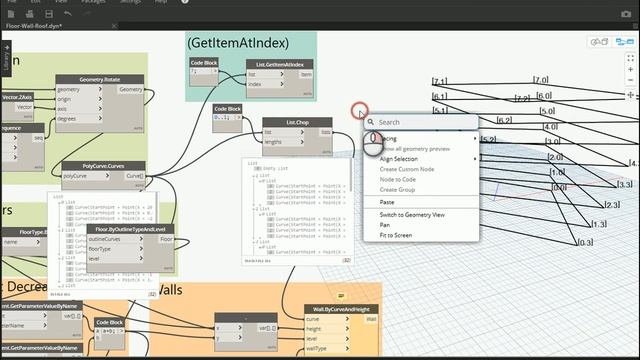Open the Lacing submenu arrow

[x=475, y=139]
